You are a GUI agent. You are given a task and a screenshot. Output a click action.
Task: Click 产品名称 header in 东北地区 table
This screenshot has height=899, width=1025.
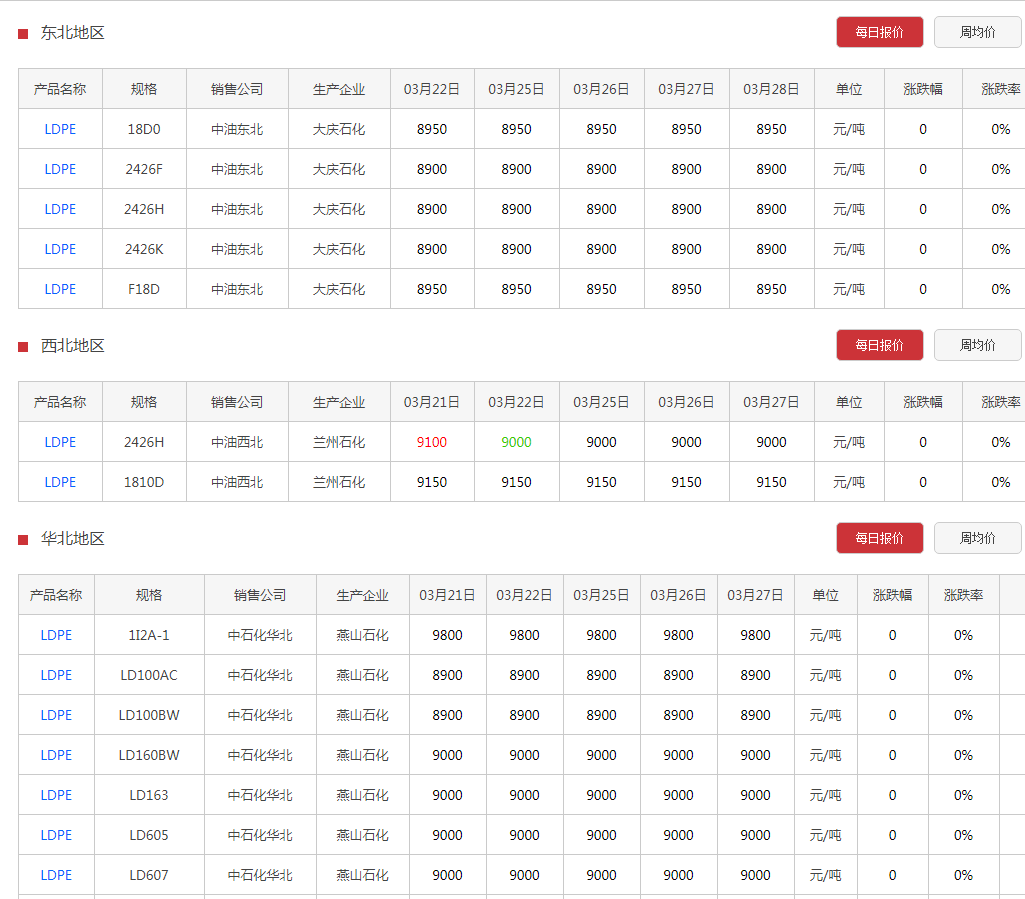(x=60, y=89)
